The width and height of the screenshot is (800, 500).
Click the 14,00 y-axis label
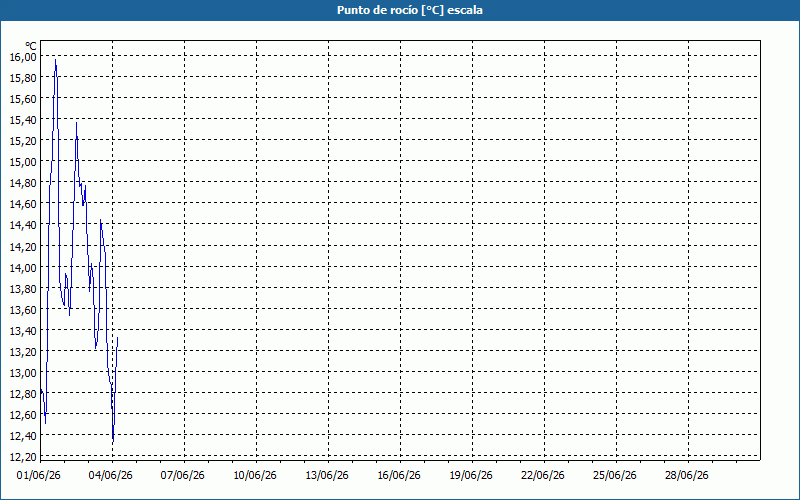[x=23, y=267]
